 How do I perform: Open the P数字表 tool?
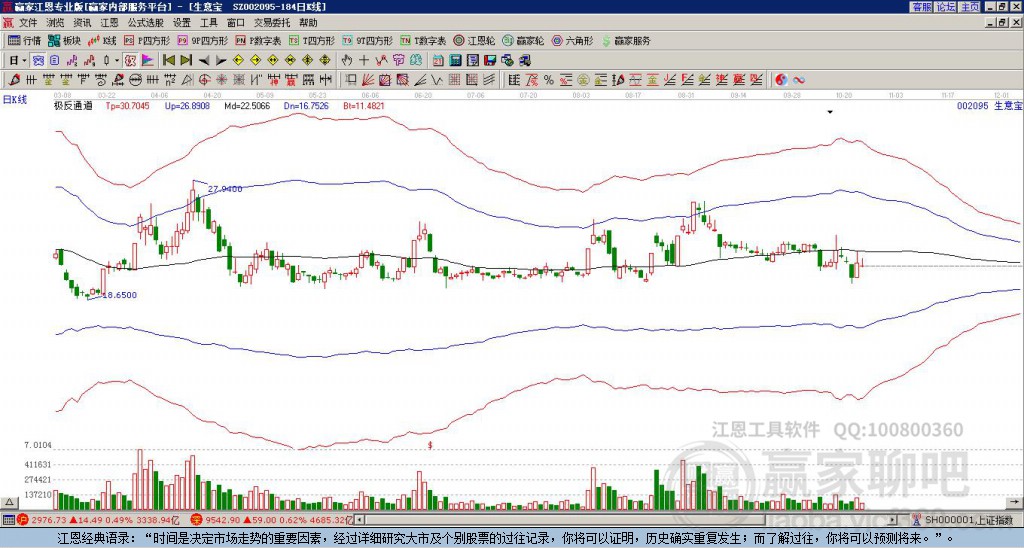click(x=259, y=40)
